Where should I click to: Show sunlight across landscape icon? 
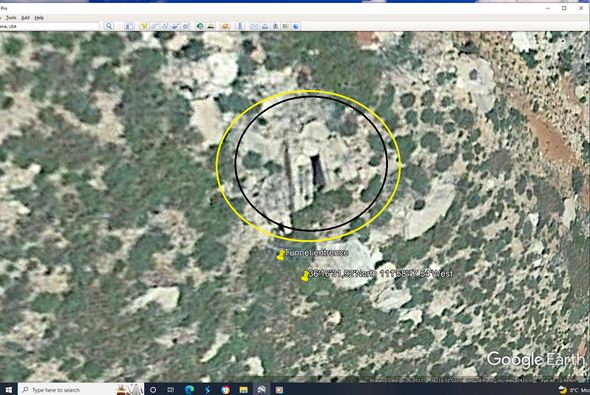click(x=211, y=26)
